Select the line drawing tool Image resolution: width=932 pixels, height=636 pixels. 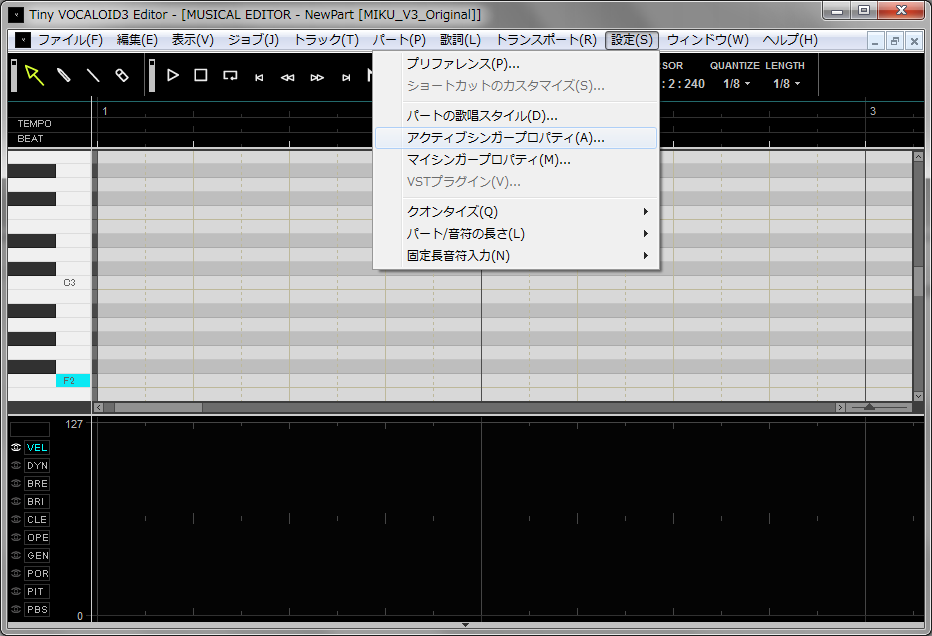click(x=93, y=75)
